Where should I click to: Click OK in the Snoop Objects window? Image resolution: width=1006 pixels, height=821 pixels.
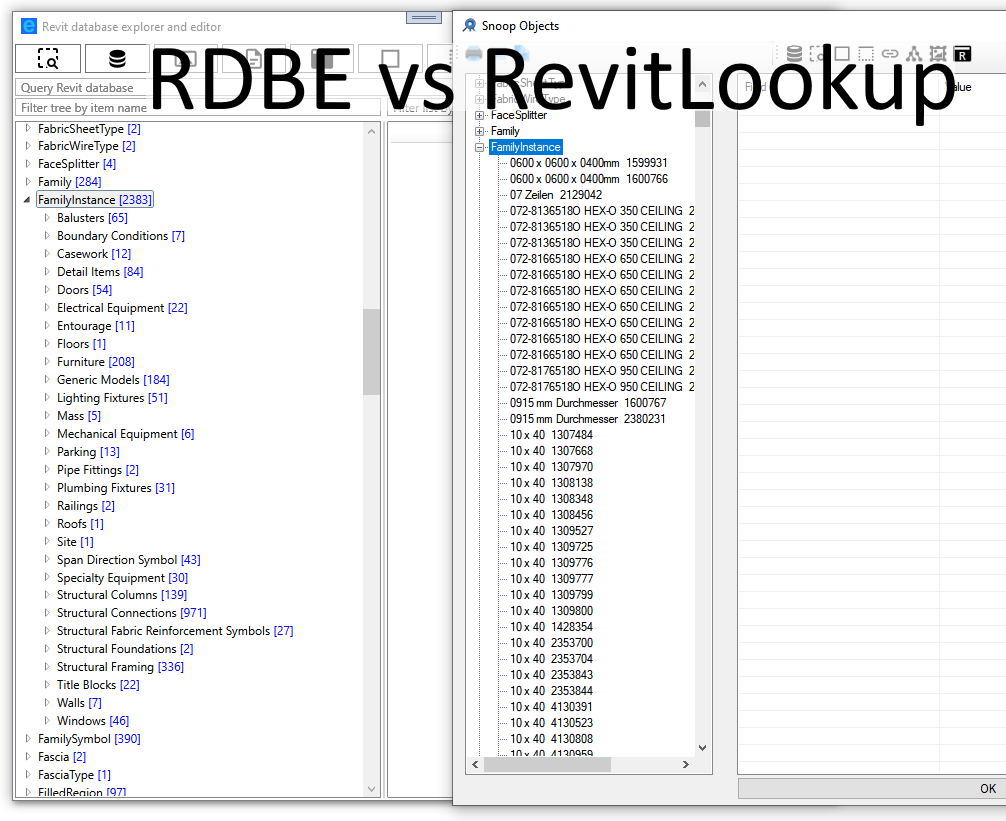pyautogui.click(x=988, y=788)
